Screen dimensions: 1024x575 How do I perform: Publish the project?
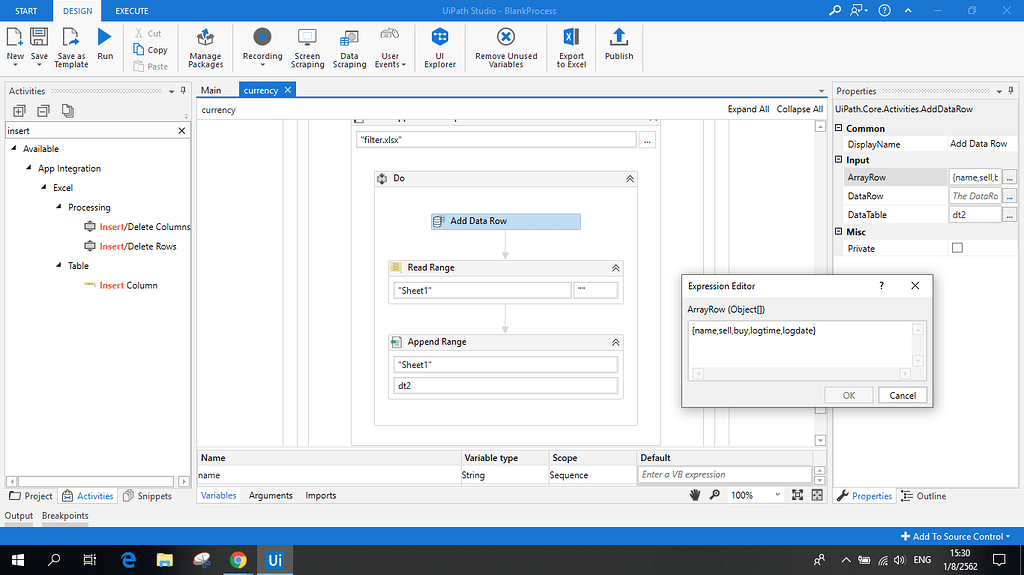pos(619,44)
